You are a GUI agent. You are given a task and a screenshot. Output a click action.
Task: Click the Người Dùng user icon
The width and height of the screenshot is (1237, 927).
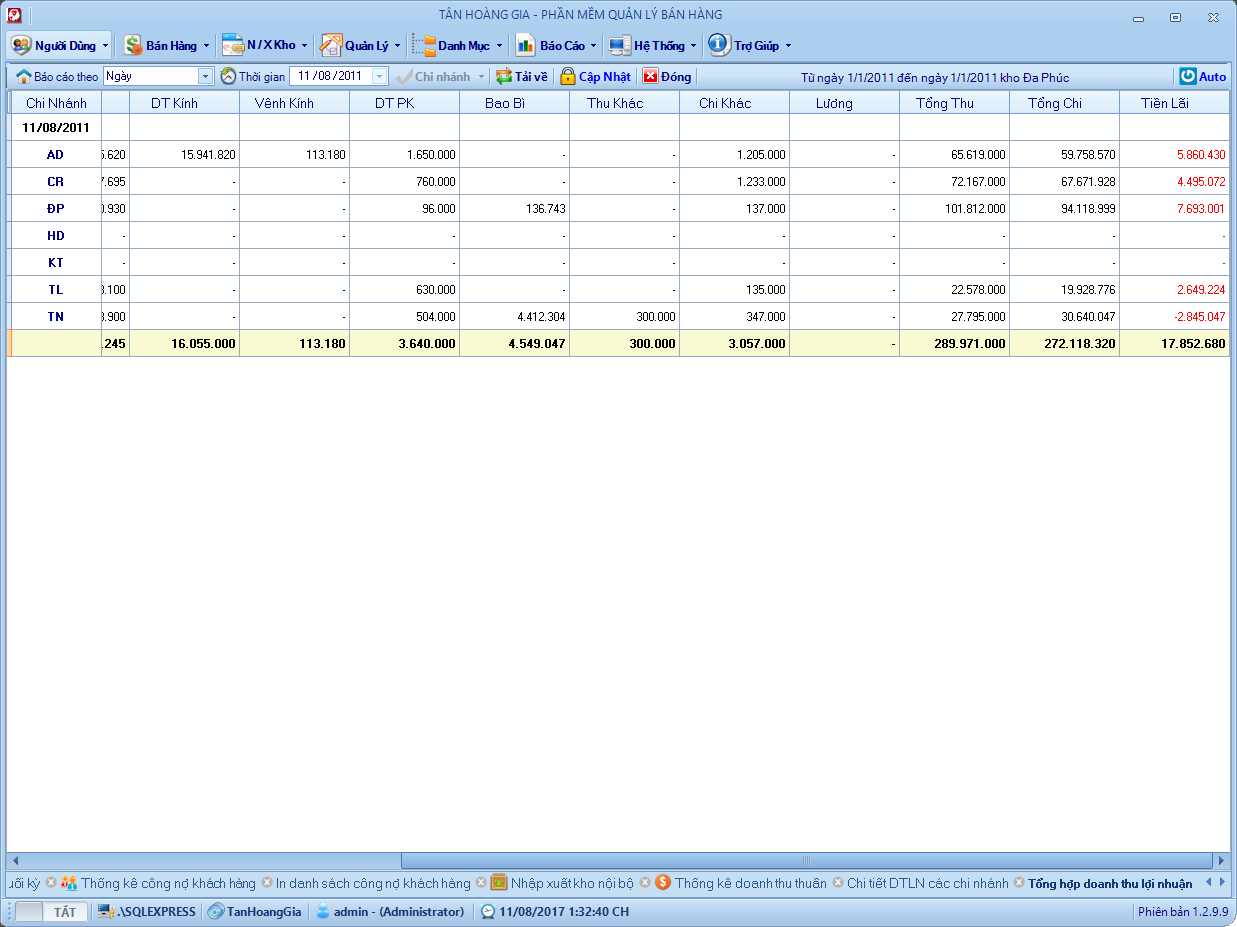coord(21,45)
